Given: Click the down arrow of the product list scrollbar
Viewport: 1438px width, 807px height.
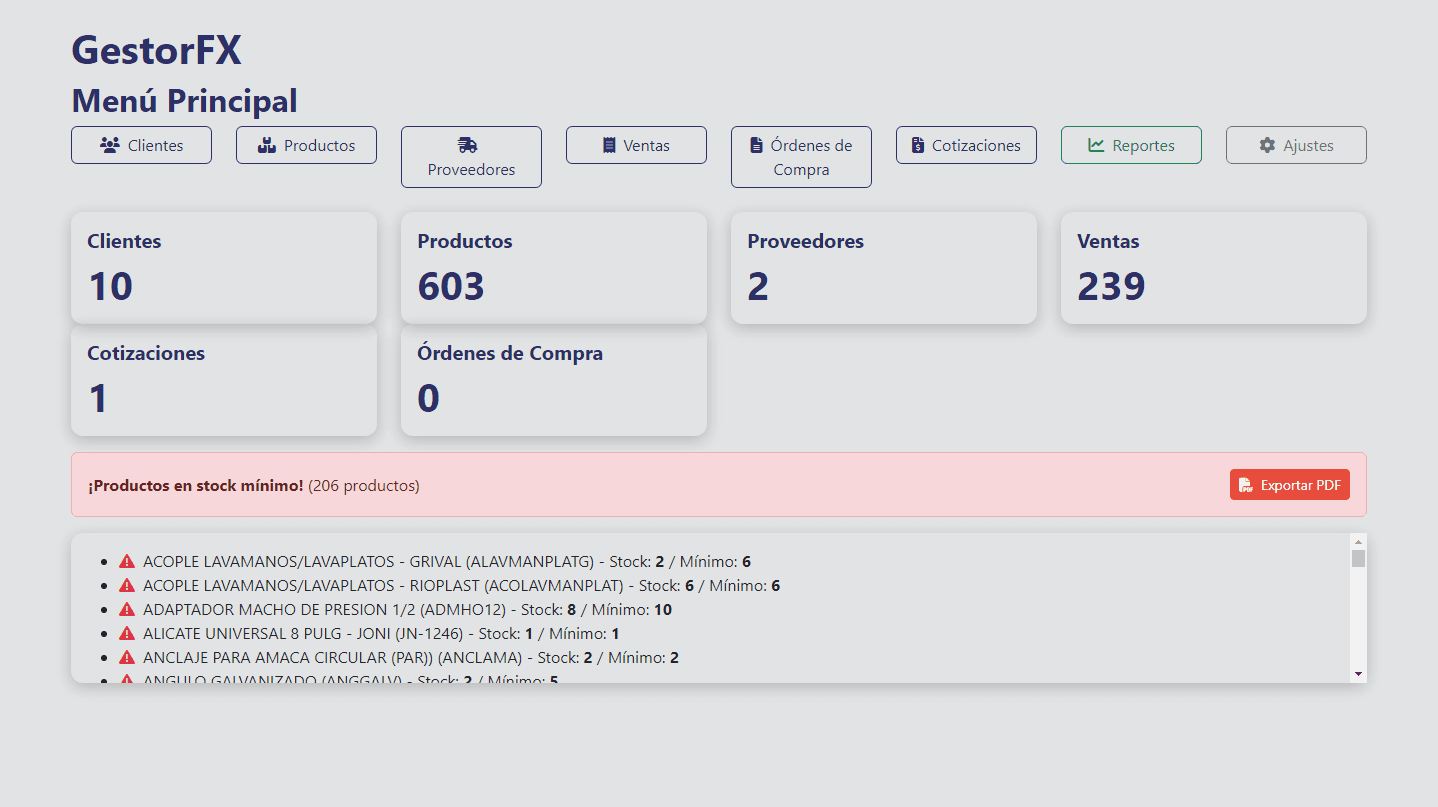Looking at the screenshot, I should (1358, 673).
